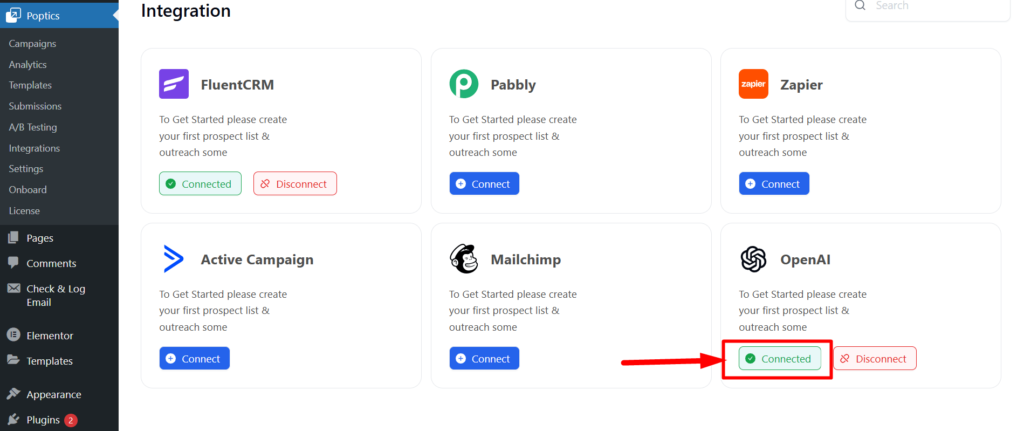
Task: Focus the Search input field
Action: tap(928, 7)
